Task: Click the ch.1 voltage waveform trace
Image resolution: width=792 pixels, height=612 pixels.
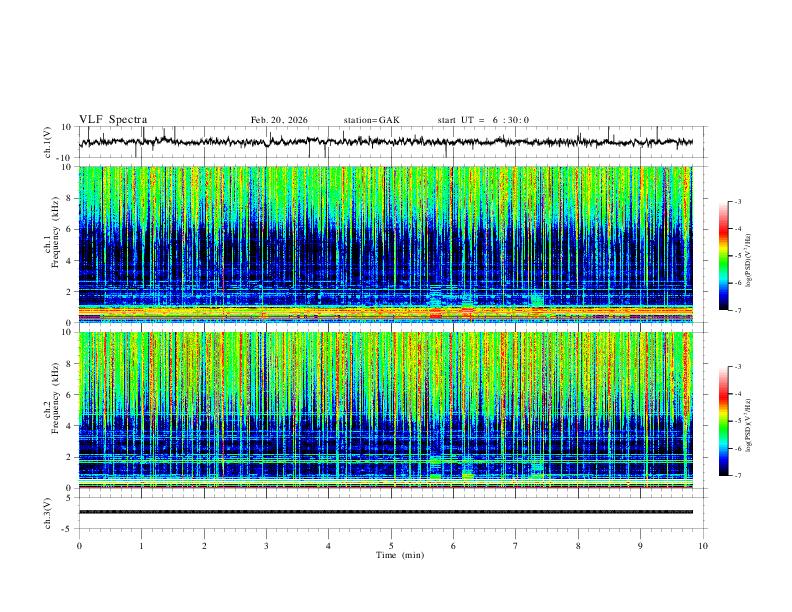Action: point(385,142)
